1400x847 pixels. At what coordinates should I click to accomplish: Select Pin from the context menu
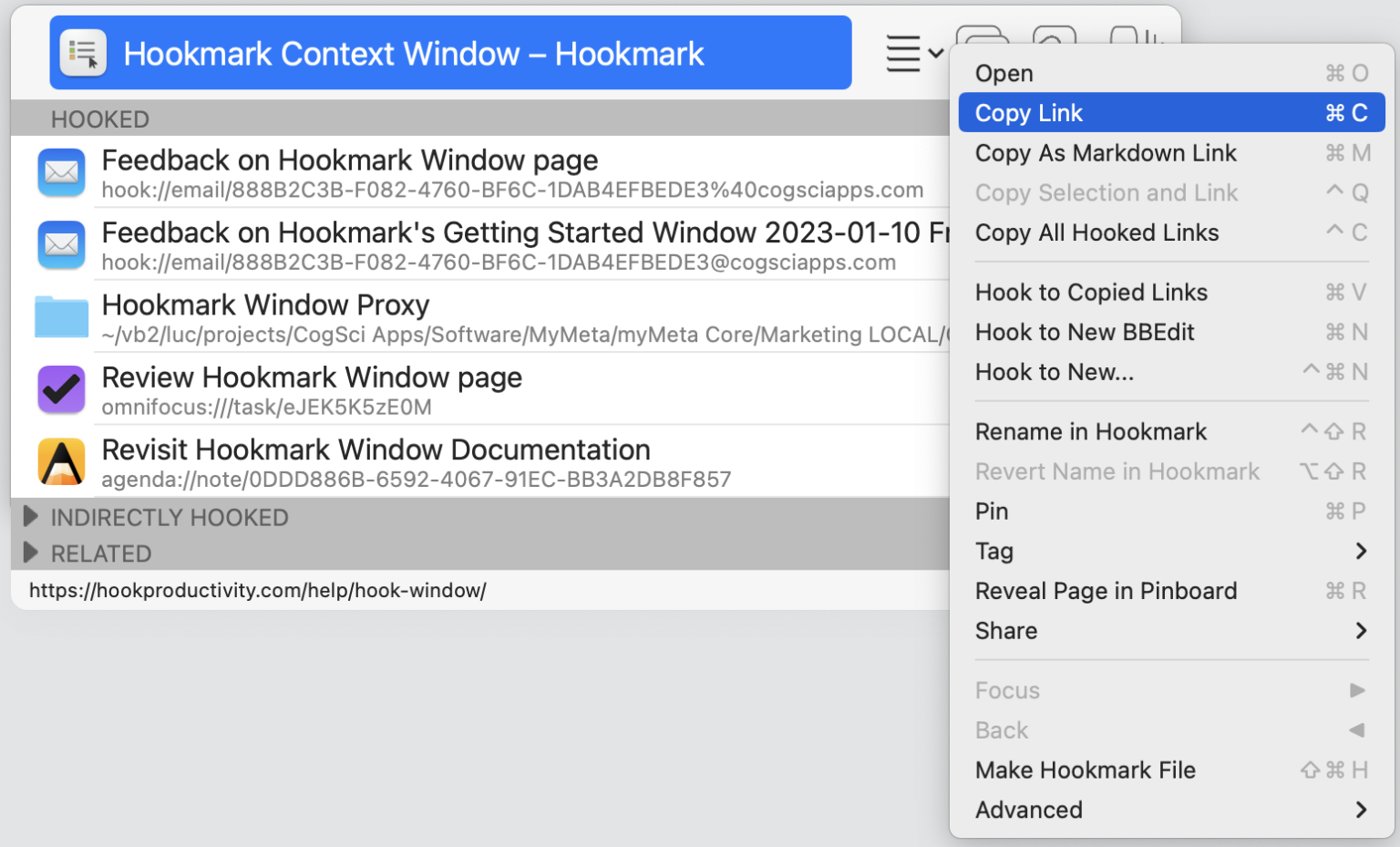pos(991,511)
